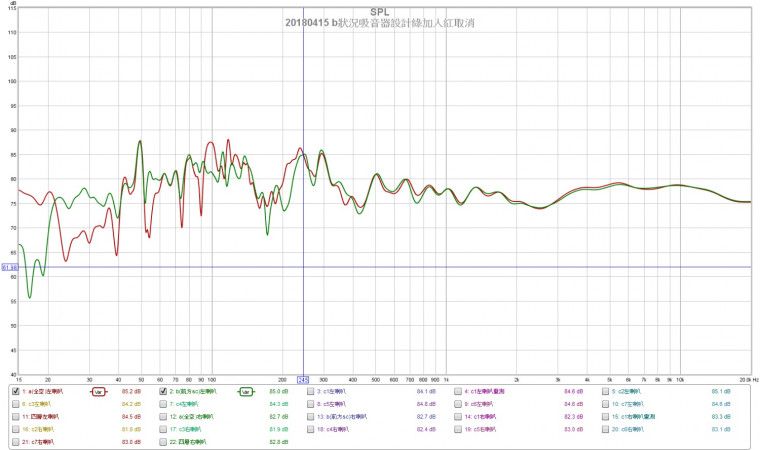Click the SPL graph title

point(380,13)
